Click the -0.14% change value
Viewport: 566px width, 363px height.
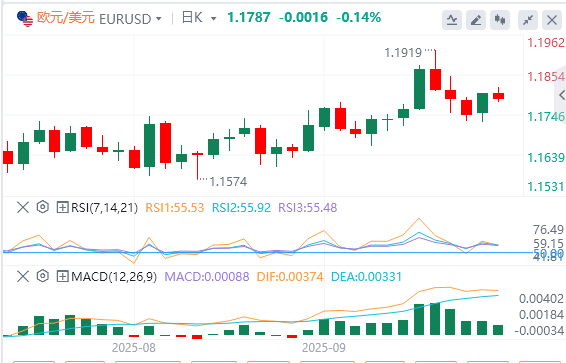tap(358, 17)
